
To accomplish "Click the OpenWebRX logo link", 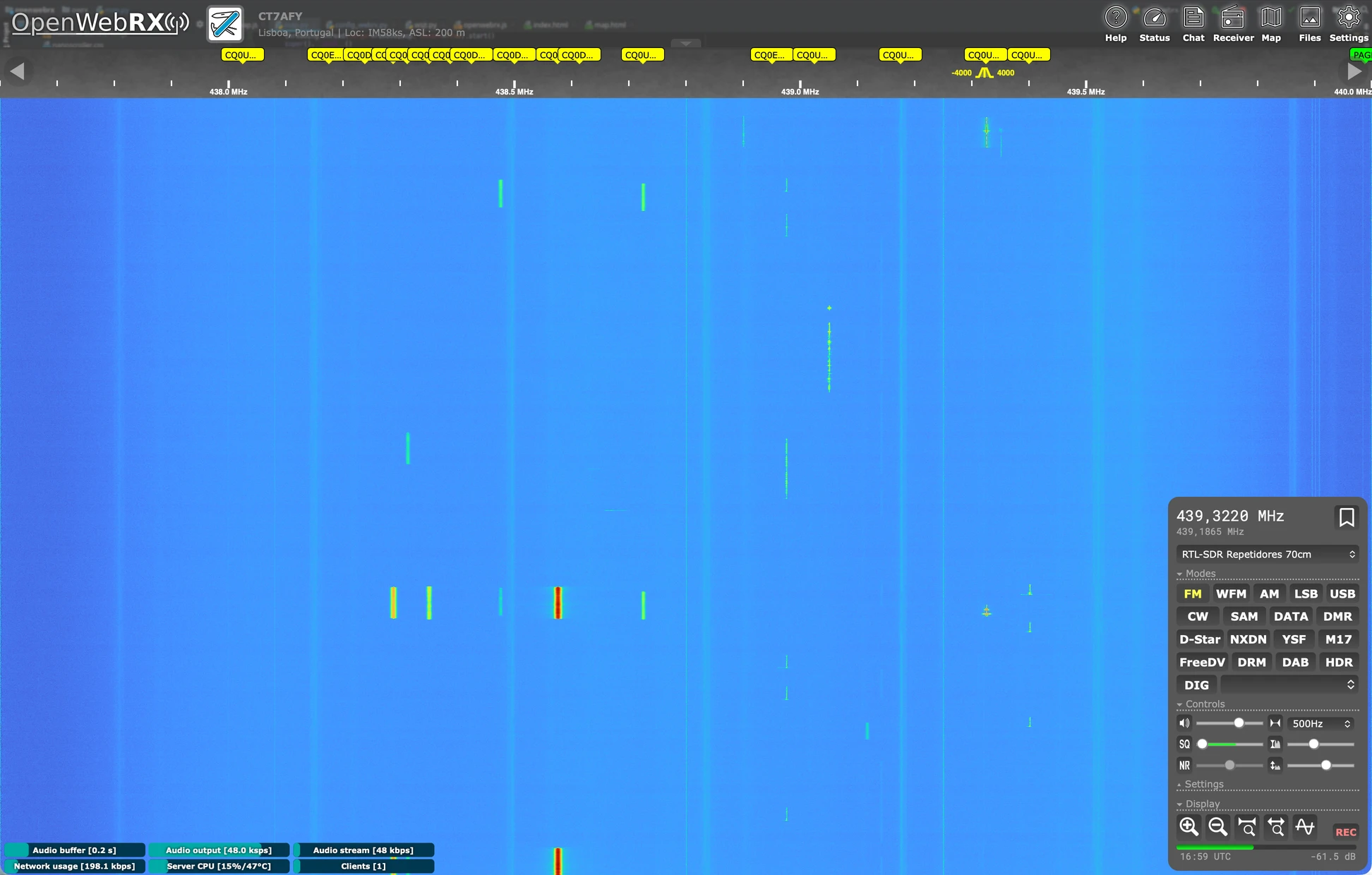I will [100, 23].
